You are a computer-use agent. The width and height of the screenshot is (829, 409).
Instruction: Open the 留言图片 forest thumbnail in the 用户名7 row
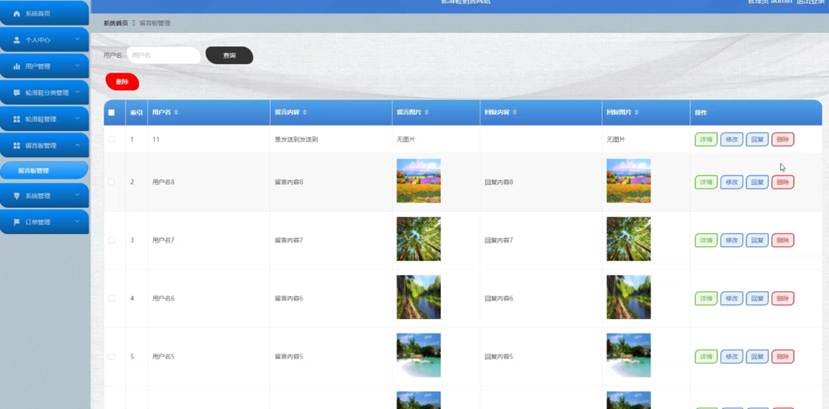pyautogui.click(x=419, y=239)
